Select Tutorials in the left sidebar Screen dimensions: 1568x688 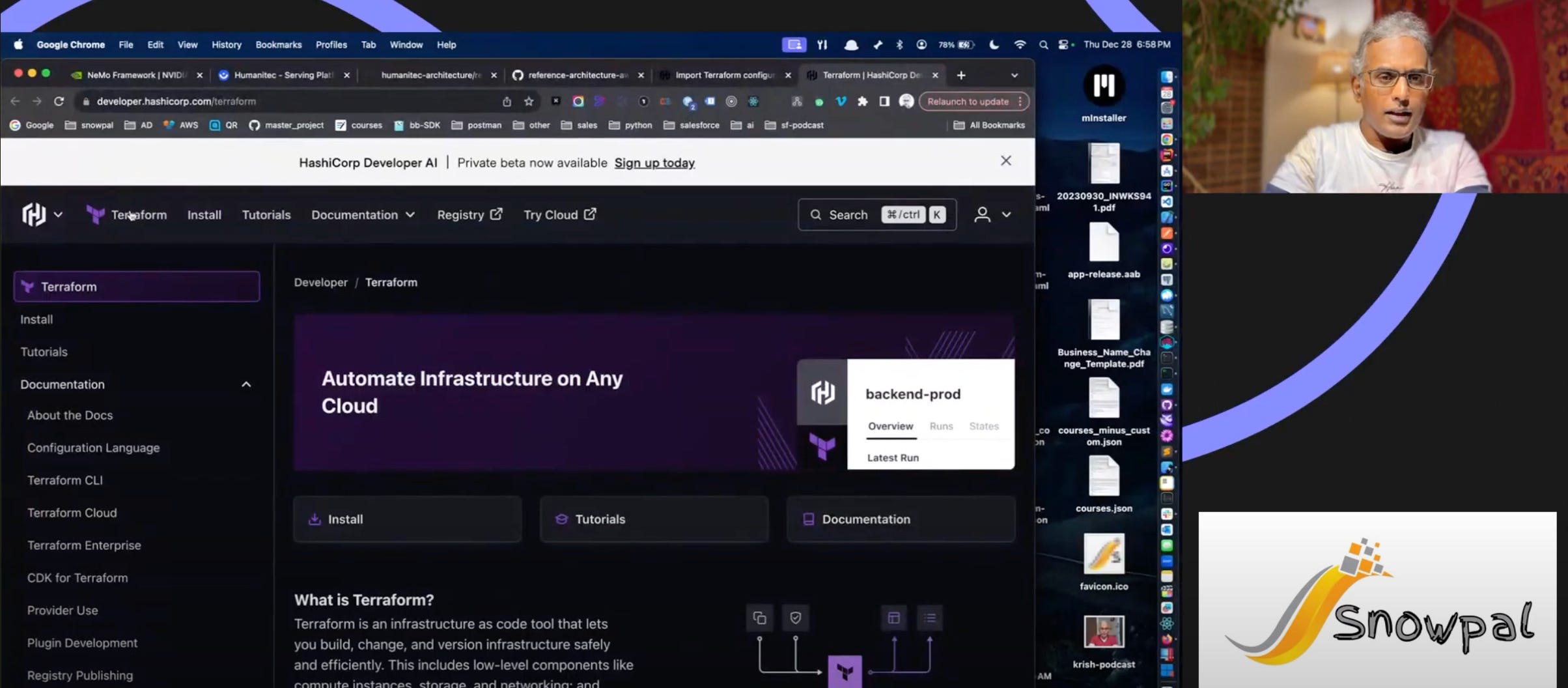[x=44, y=352]
